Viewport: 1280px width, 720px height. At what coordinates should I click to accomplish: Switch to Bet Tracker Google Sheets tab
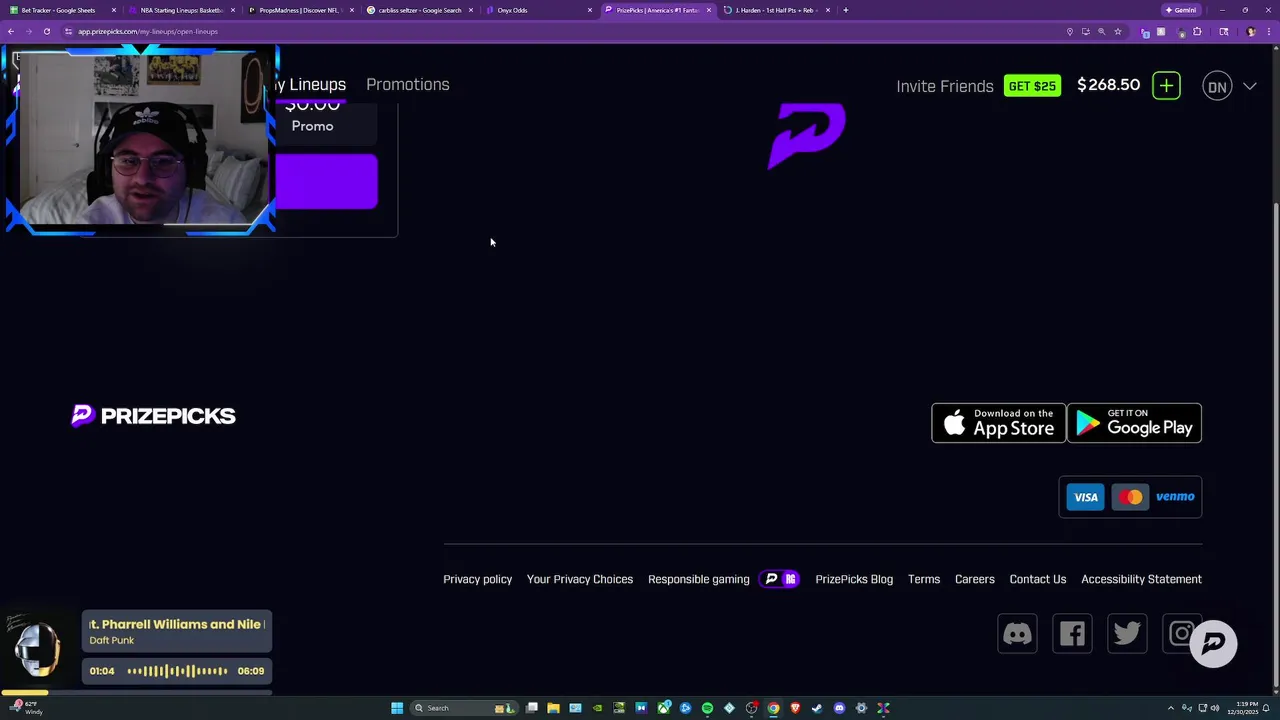click(x=60, y=10)
